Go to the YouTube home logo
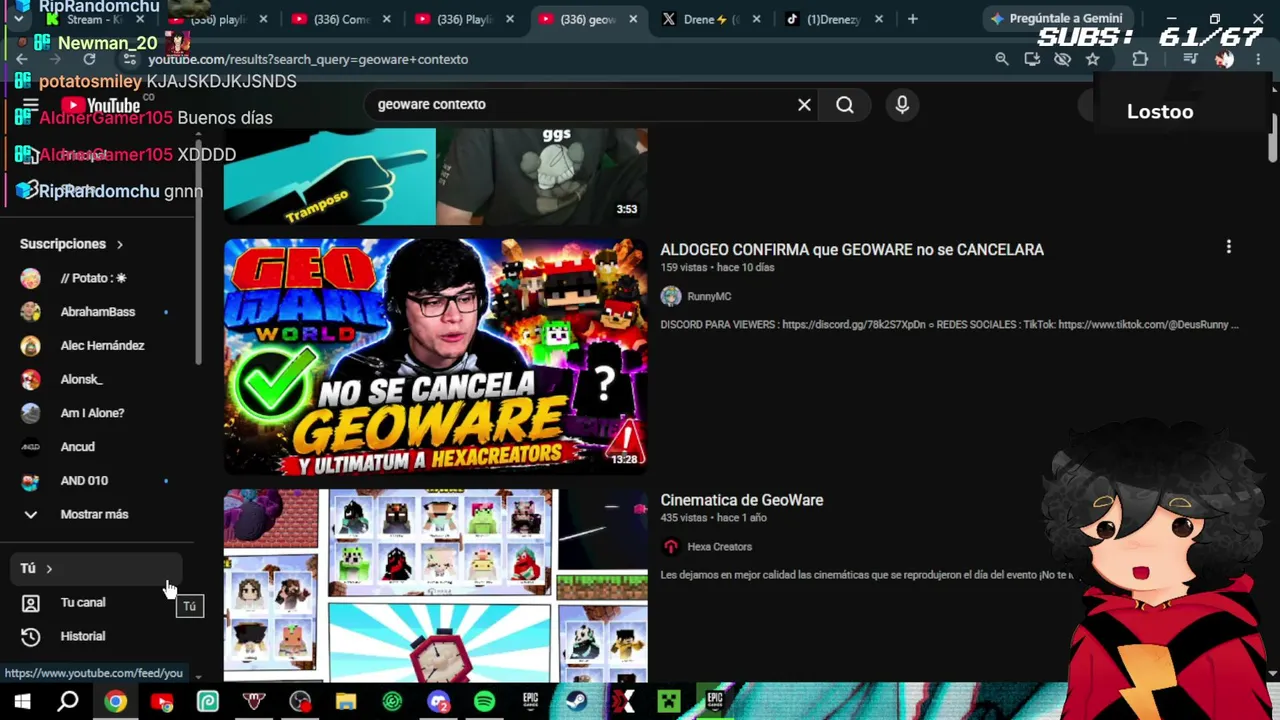This screenshot has width=1280, height=720. point(101,105)
